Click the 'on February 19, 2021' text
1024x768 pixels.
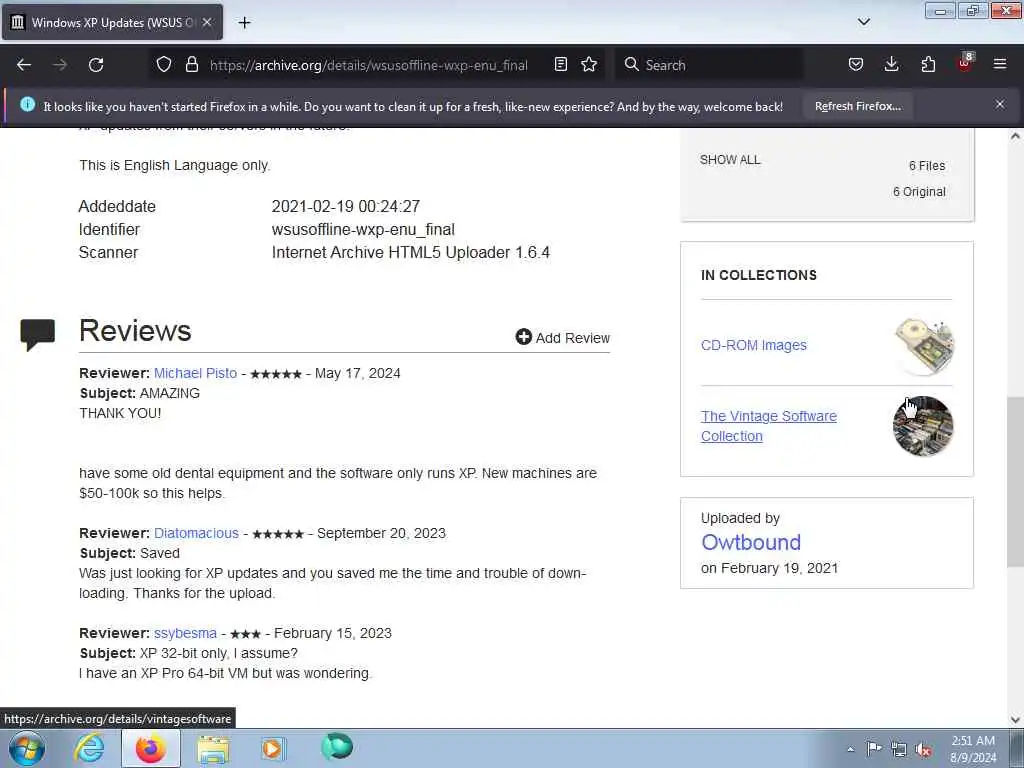769,568
